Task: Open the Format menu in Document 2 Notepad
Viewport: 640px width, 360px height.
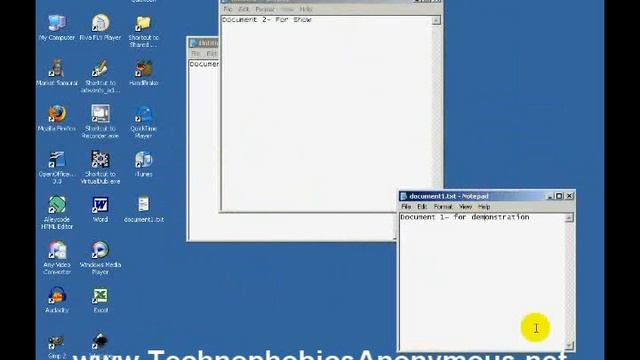Action: click(264, 9)
